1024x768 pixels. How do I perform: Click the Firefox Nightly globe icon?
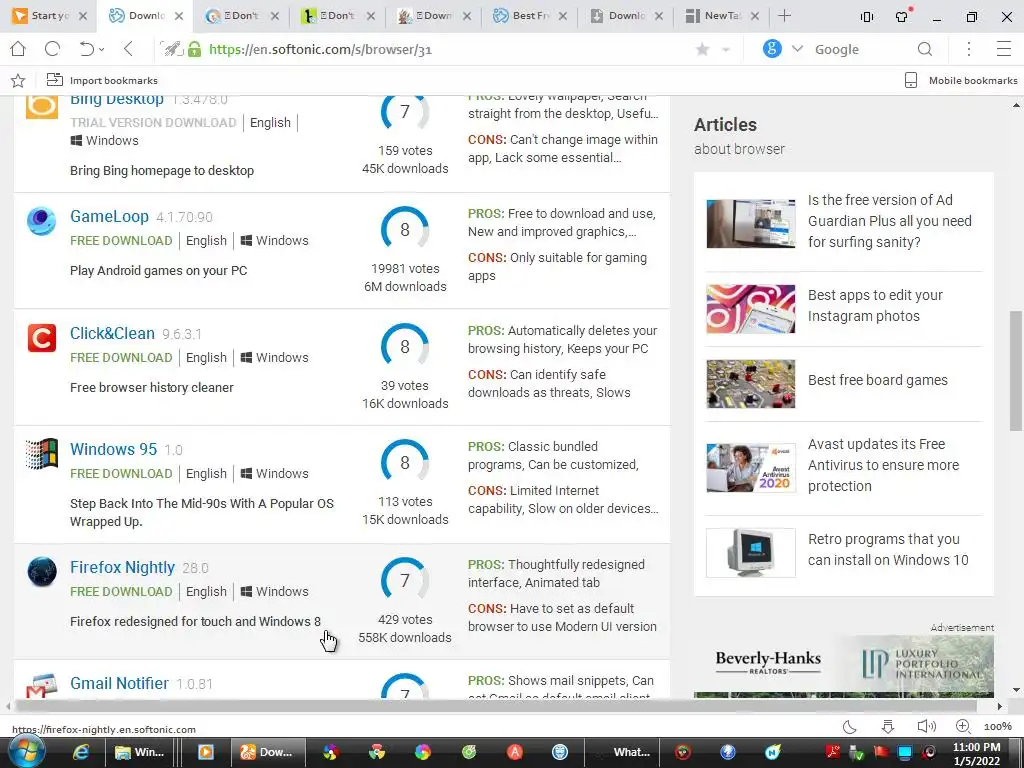pyautogui.click(x=41, y=571)
